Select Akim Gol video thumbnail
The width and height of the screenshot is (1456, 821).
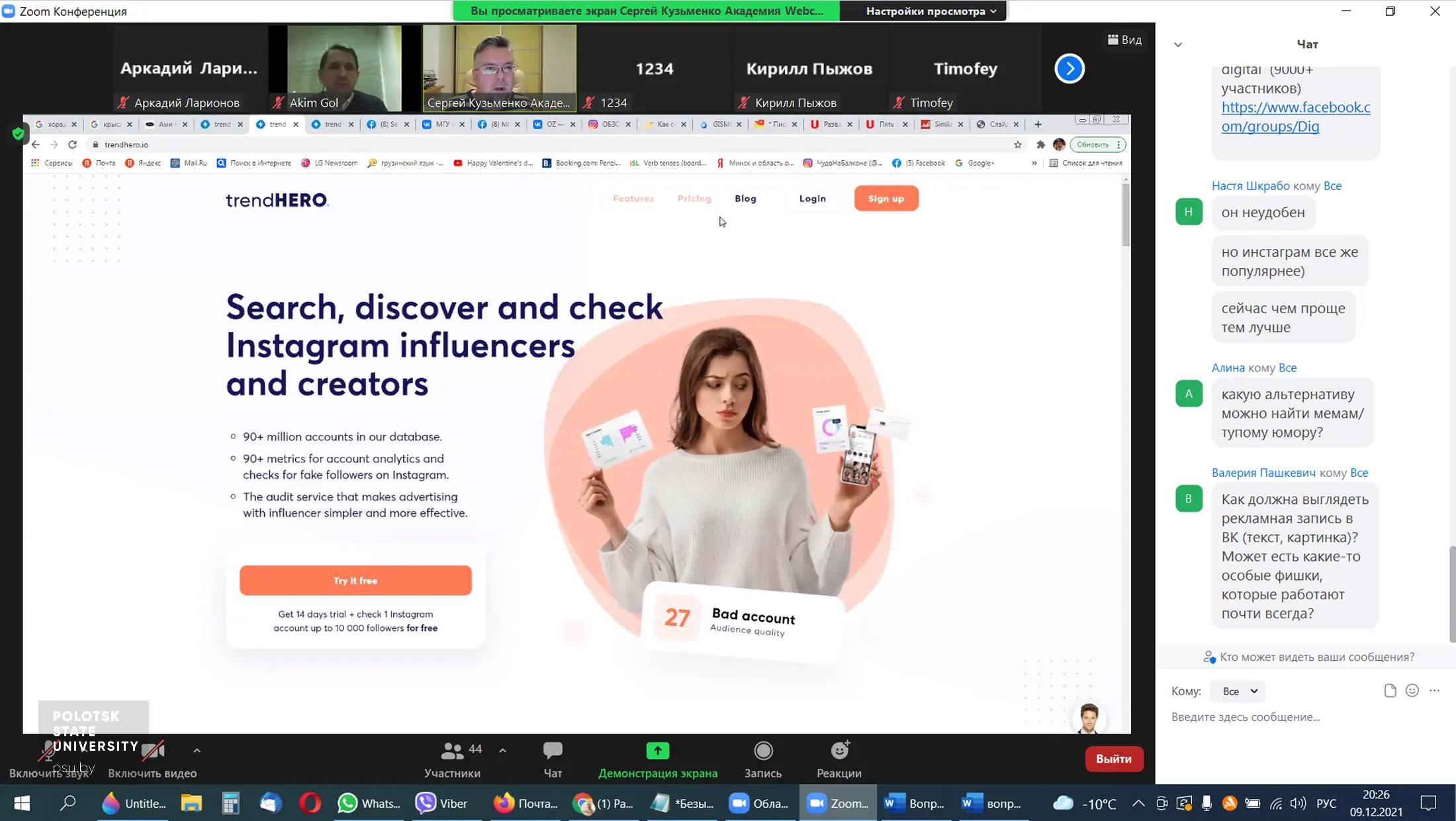(x=344, y=68)
